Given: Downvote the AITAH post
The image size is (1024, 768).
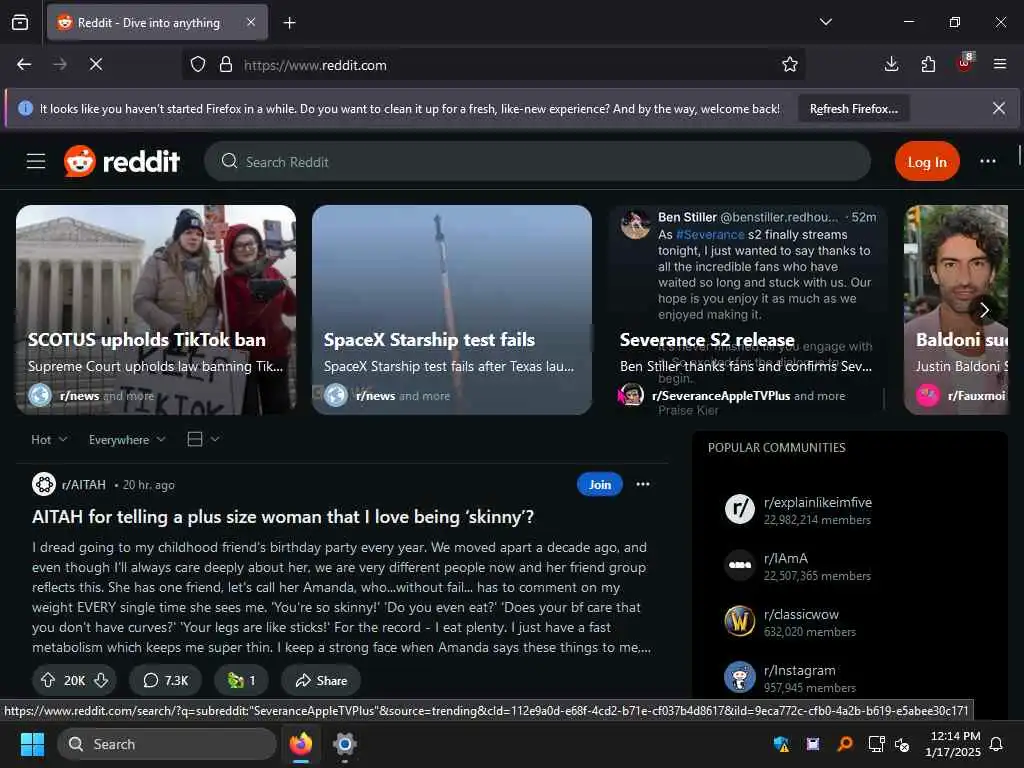Looking at the screenshot, I should (101, 680).
